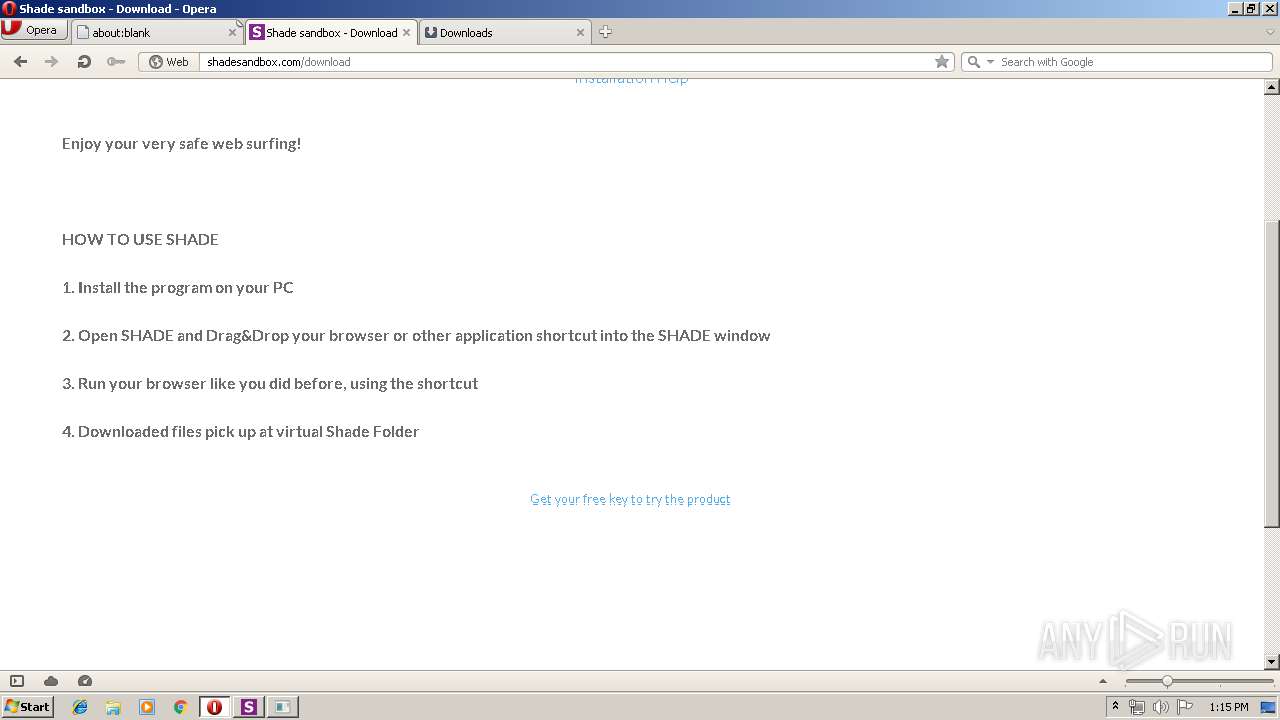Go back to previous page

(20, 61)
